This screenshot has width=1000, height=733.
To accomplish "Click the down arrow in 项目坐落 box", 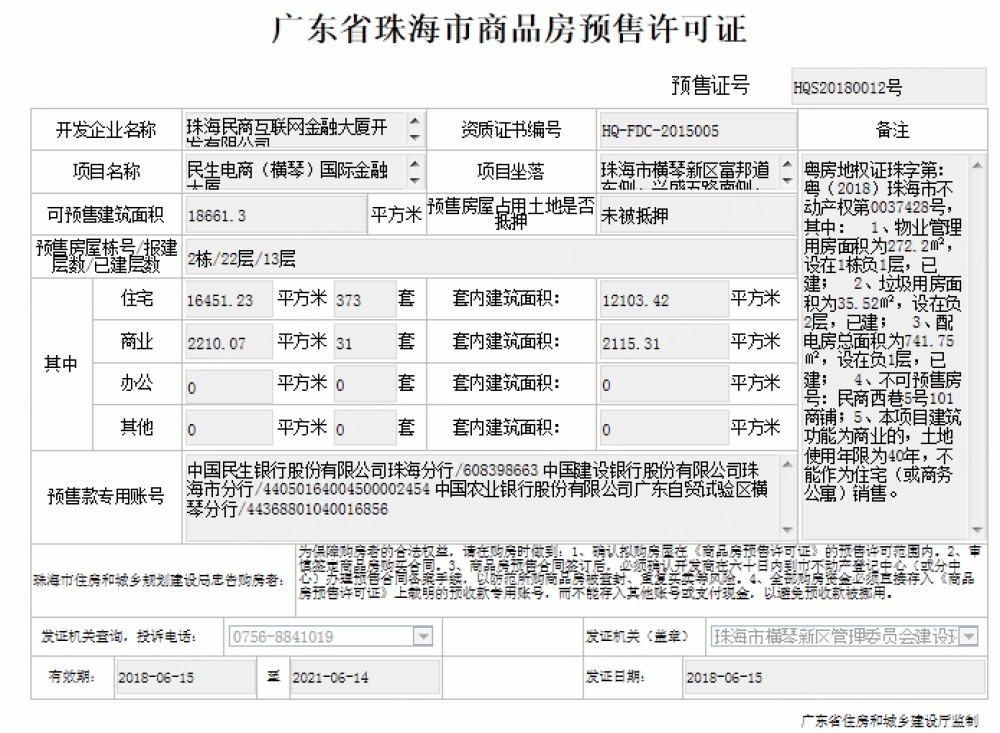I will pos(788,181).
